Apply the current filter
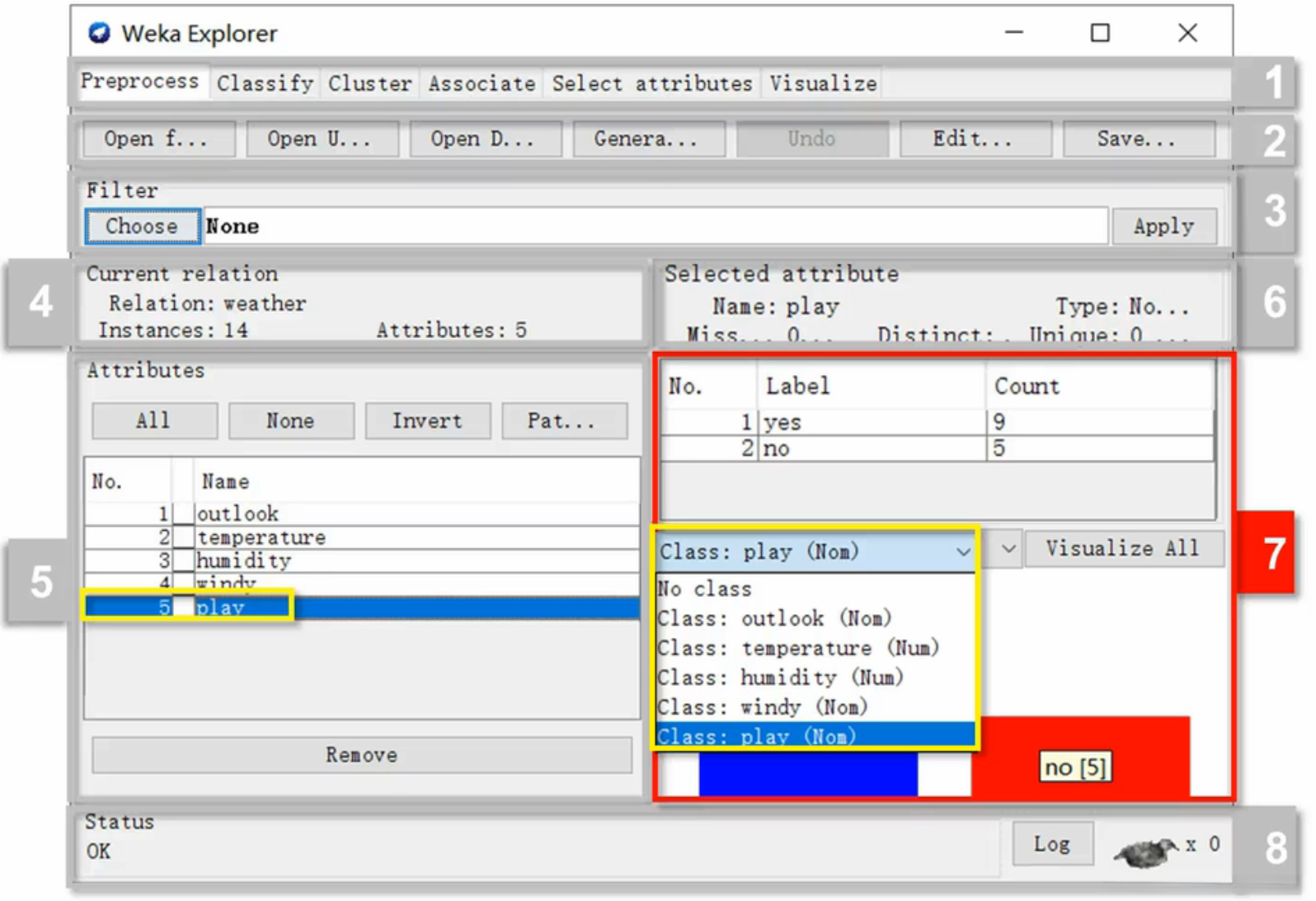Screen dimensions: 1316x901 coord(1163,226)
